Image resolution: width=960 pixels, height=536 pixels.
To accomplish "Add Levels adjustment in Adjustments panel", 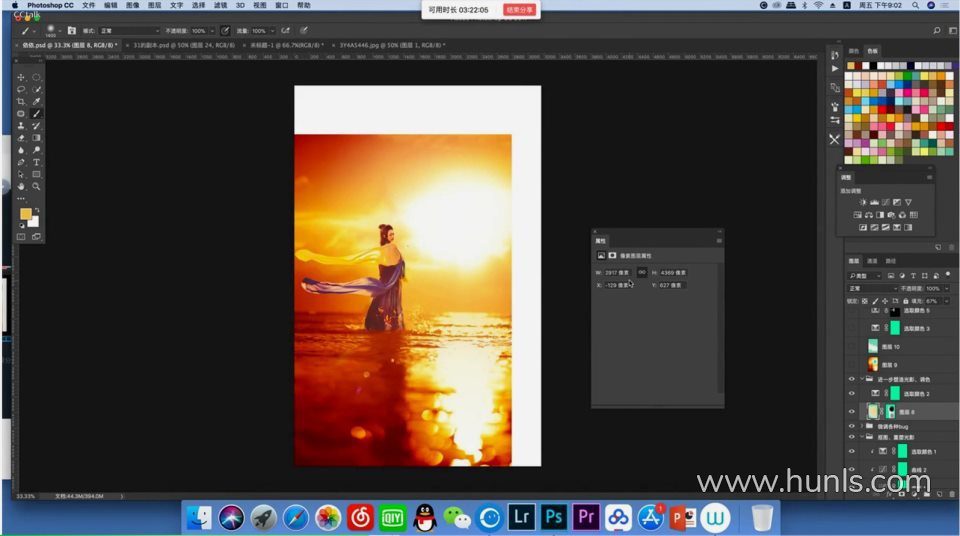I will click(x=874, y=202).
